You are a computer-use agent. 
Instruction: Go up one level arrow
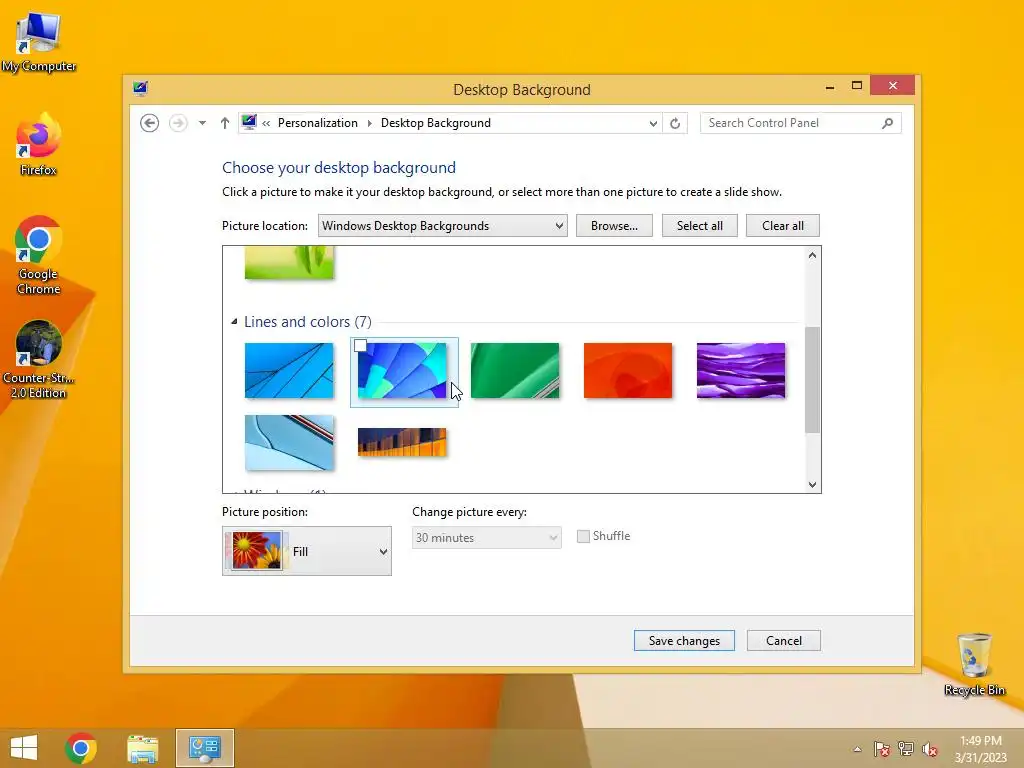[225, 123]
